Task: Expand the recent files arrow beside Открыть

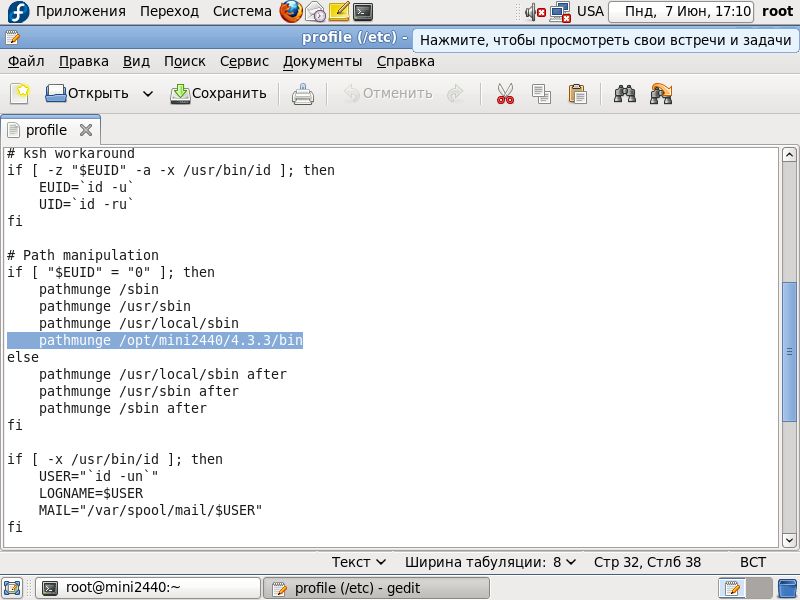Action: (x=148, y=94)
